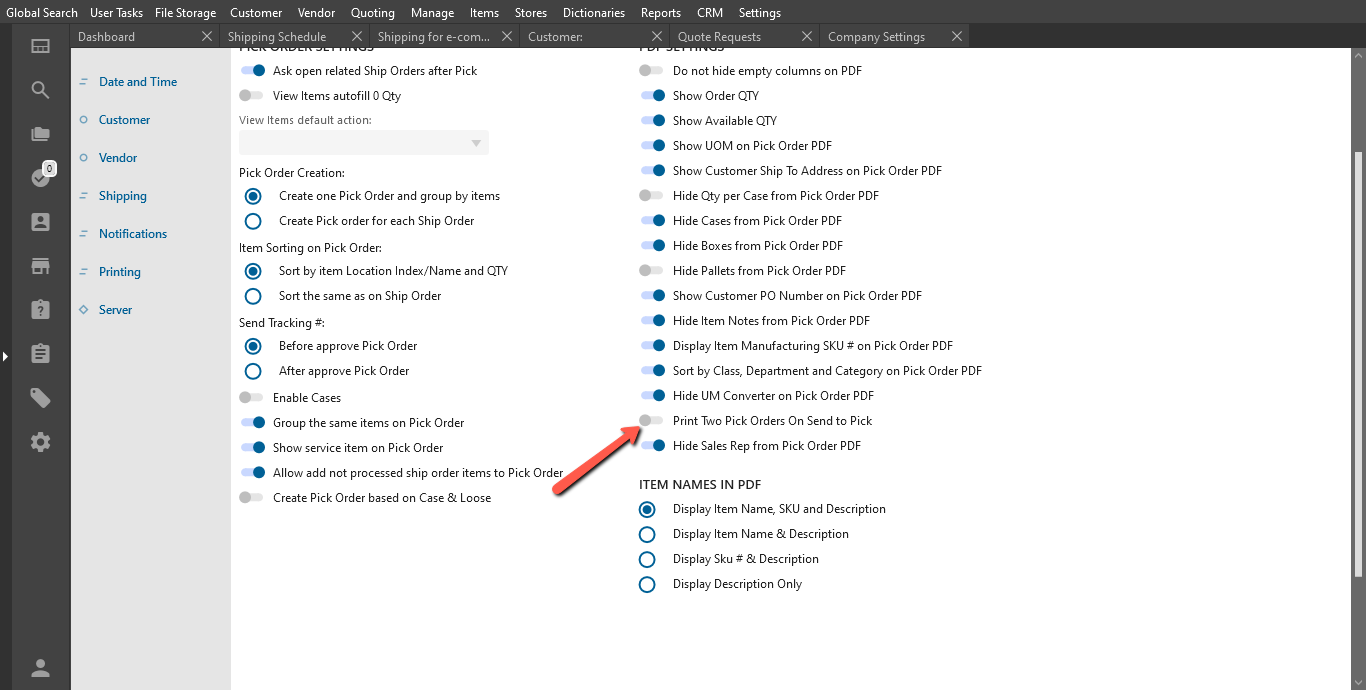Select Create Pick order for each Ship Order

(253, 221)
